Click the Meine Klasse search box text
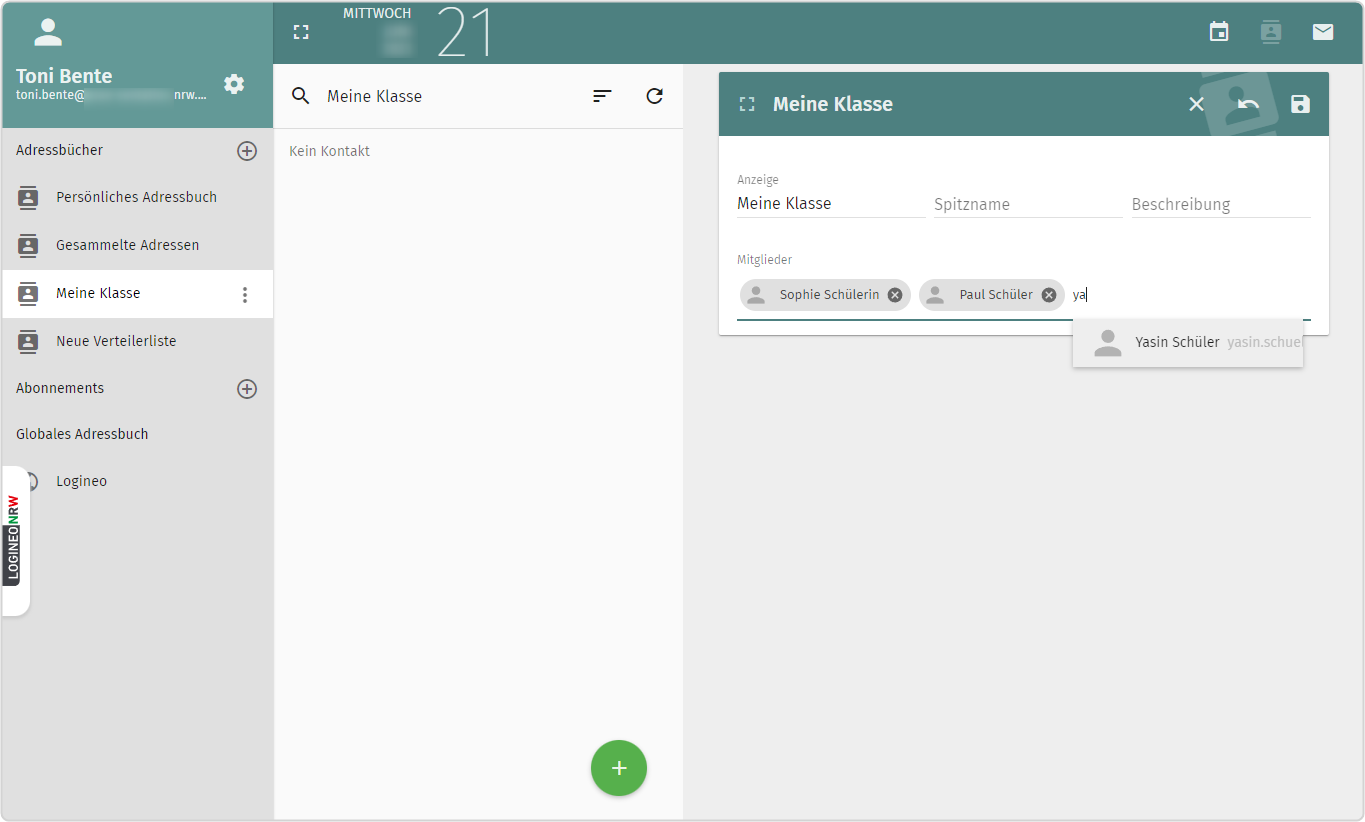 click(375, 96)
